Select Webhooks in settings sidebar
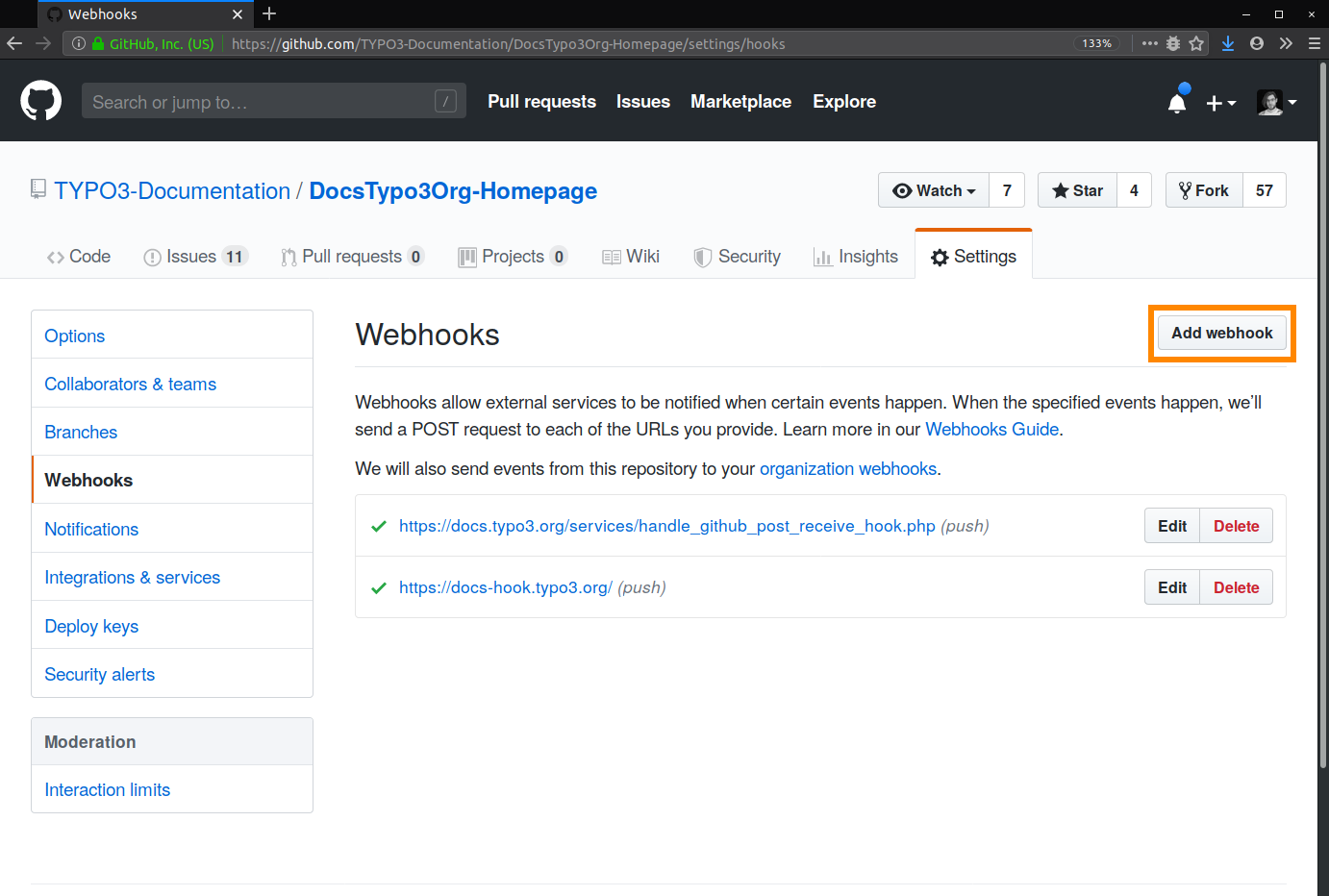Screen dimensions: 1329x896 [x=172, y=480]
